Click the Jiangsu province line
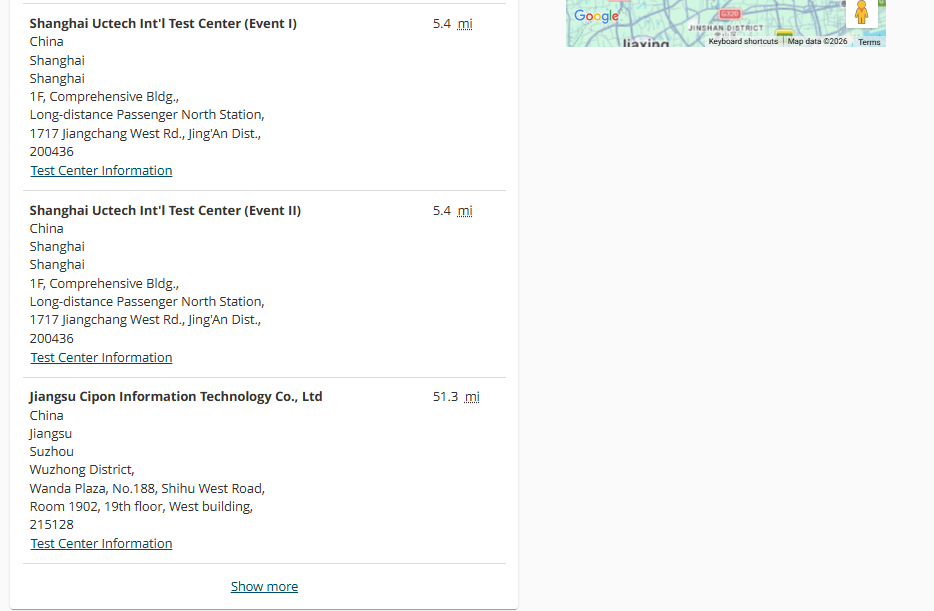 pos(51,434)
